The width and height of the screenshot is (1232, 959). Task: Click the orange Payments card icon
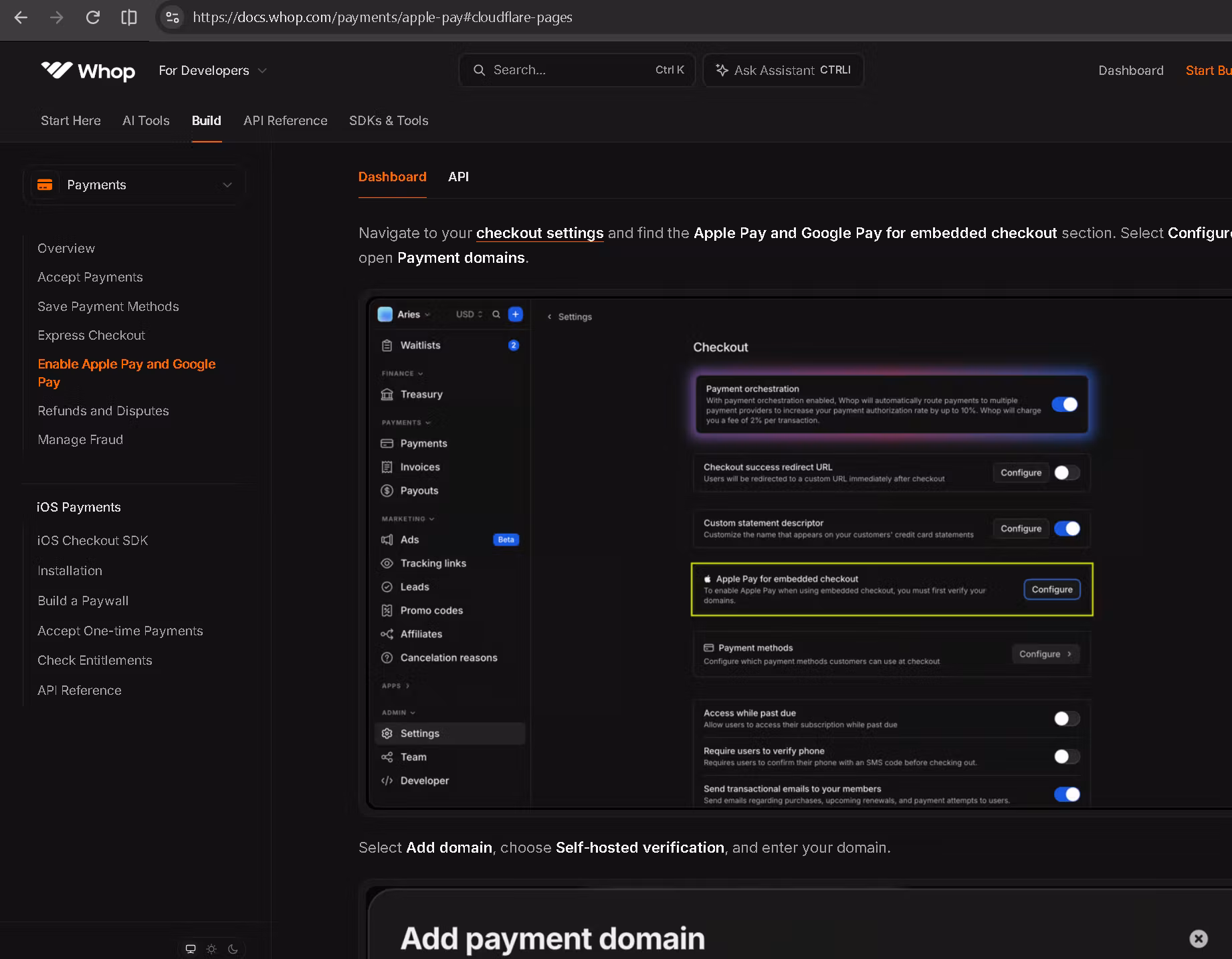[45, 185]
